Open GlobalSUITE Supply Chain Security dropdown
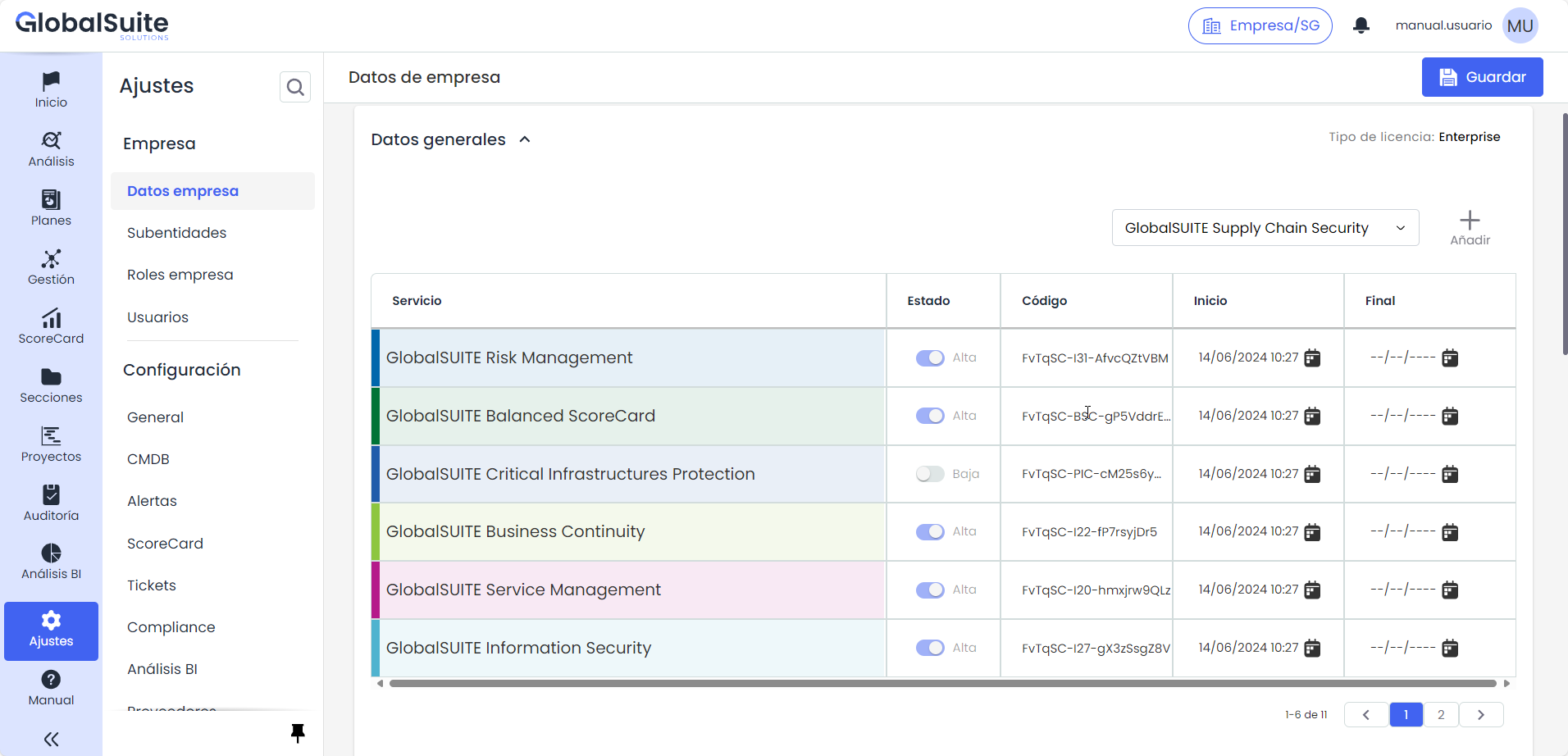 1265,228
